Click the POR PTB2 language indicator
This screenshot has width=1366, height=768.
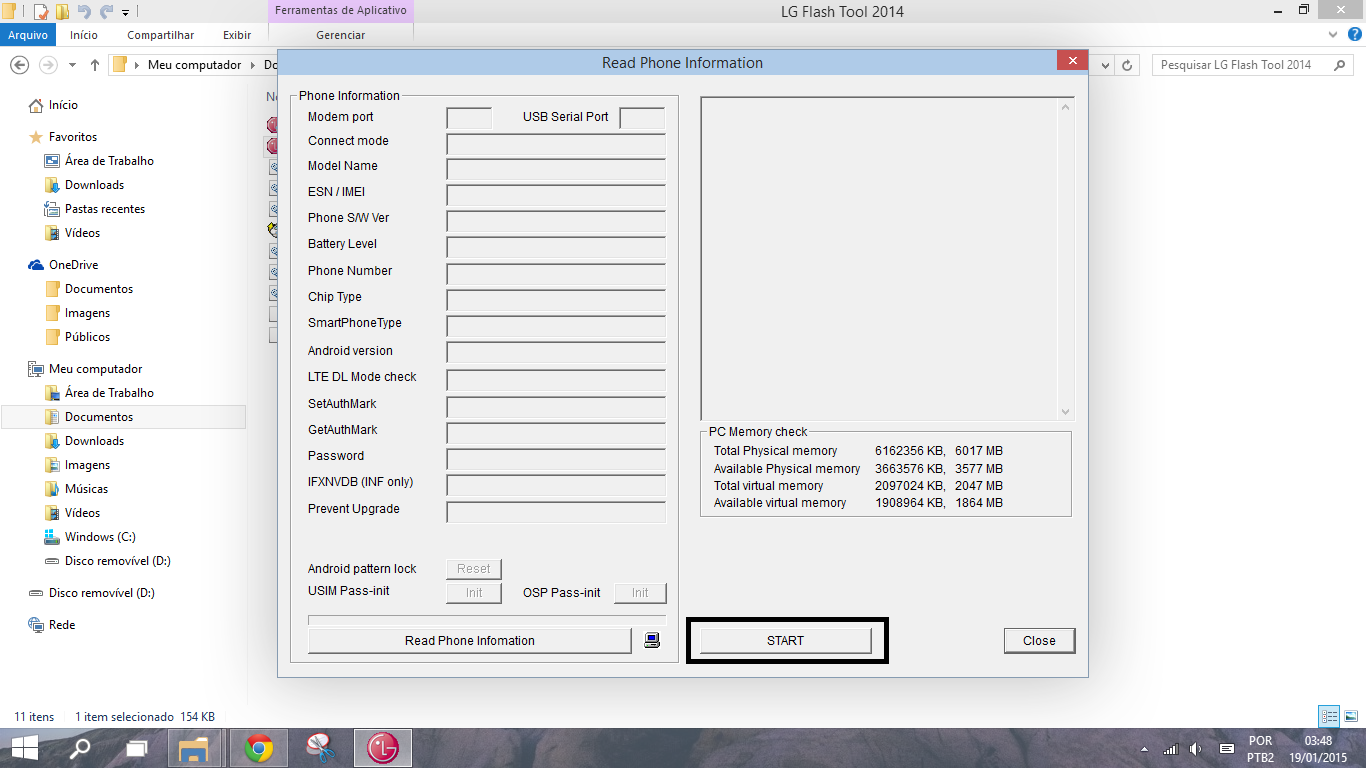coord(1261,749)
